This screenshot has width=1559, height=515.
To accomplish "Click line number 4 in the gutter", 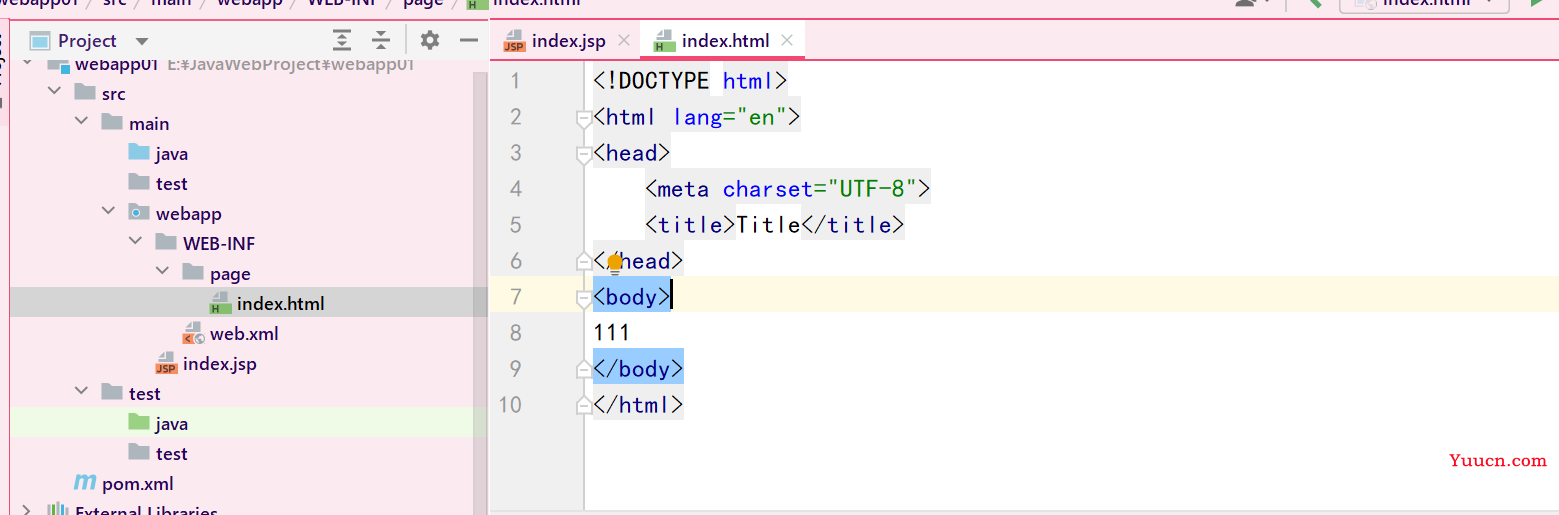I will [516, 189].
